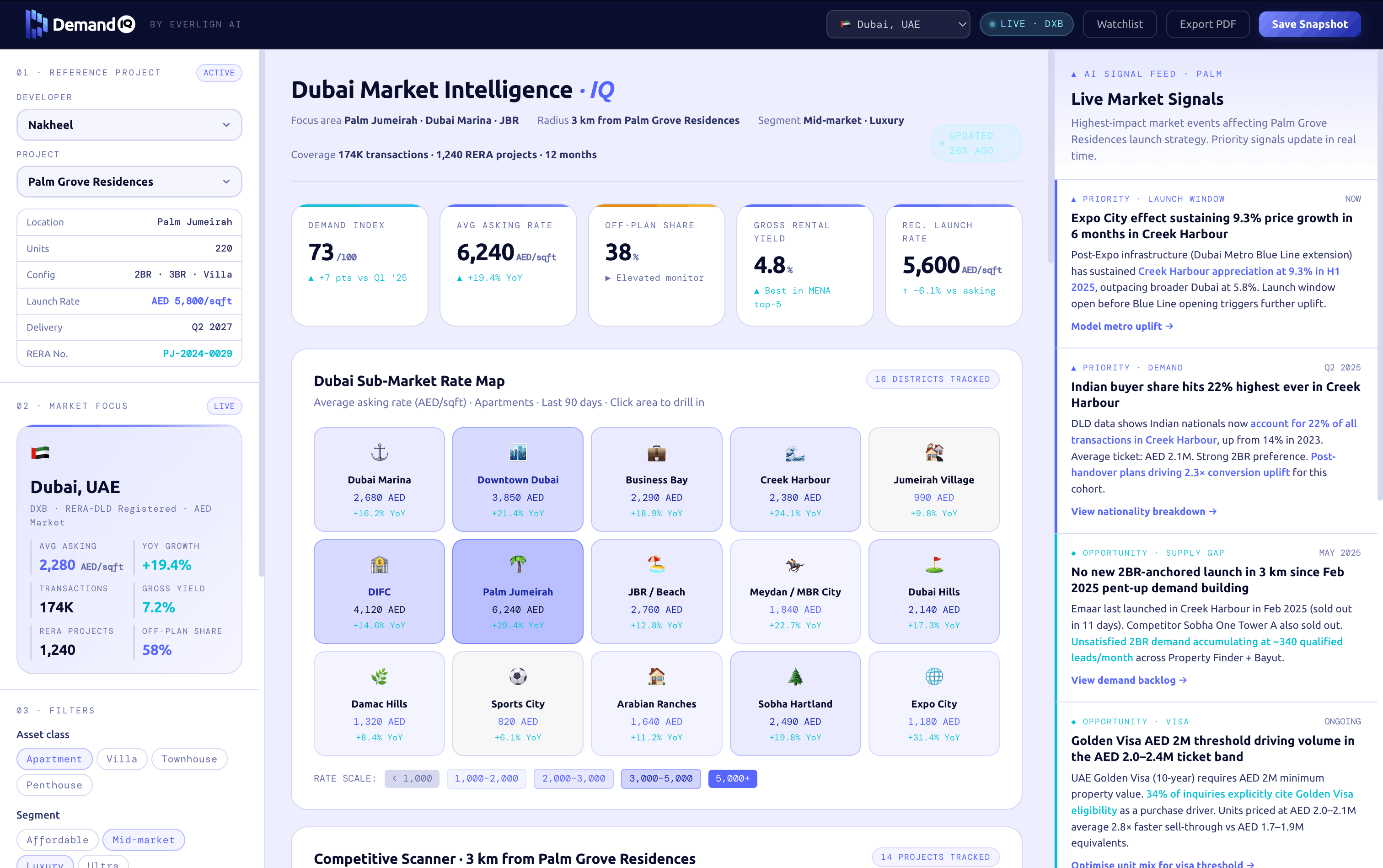The image size is (1383, 868).
Task: Toggle the LIVE badge in Market Focus
Action: click(x=225, y=406)
